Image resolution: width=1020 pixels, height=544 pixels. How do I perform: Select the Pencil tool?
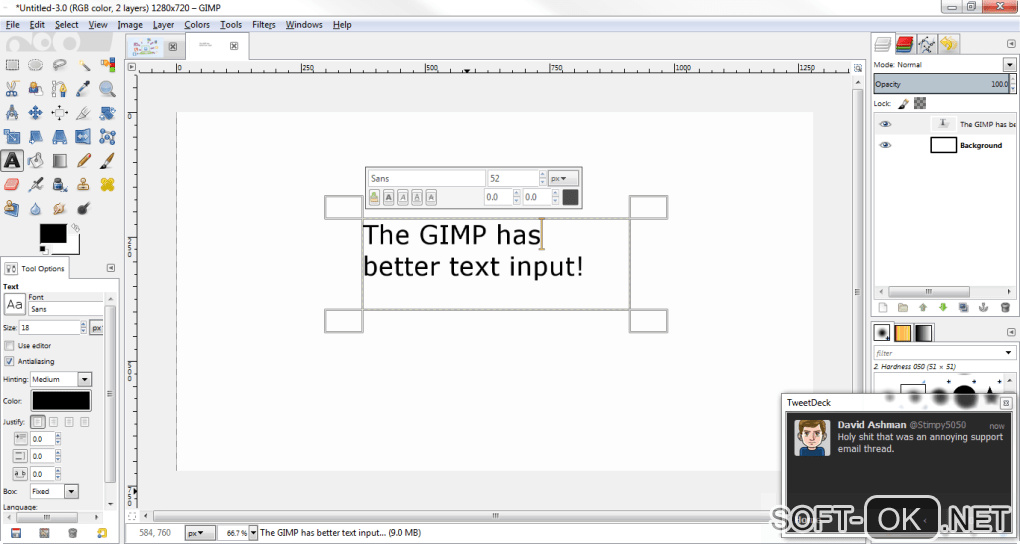coord(84,160)
